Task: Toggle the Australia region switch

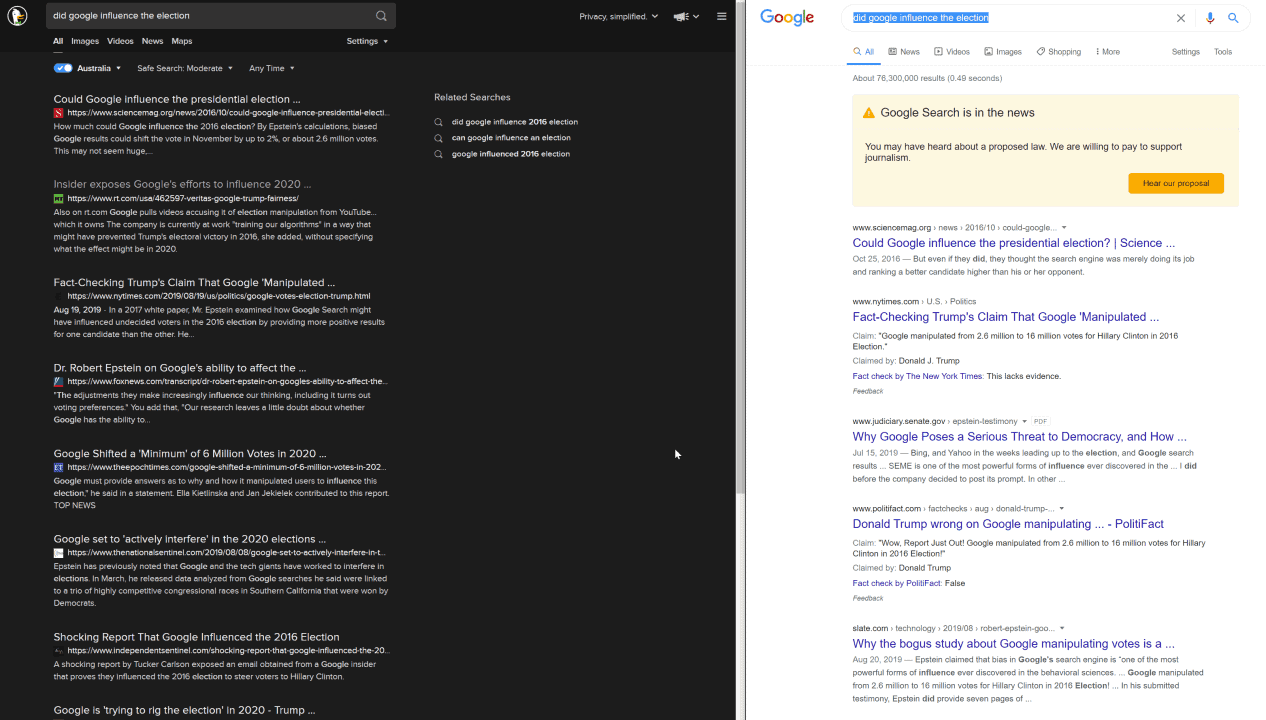Action: [x=63, y=68]
